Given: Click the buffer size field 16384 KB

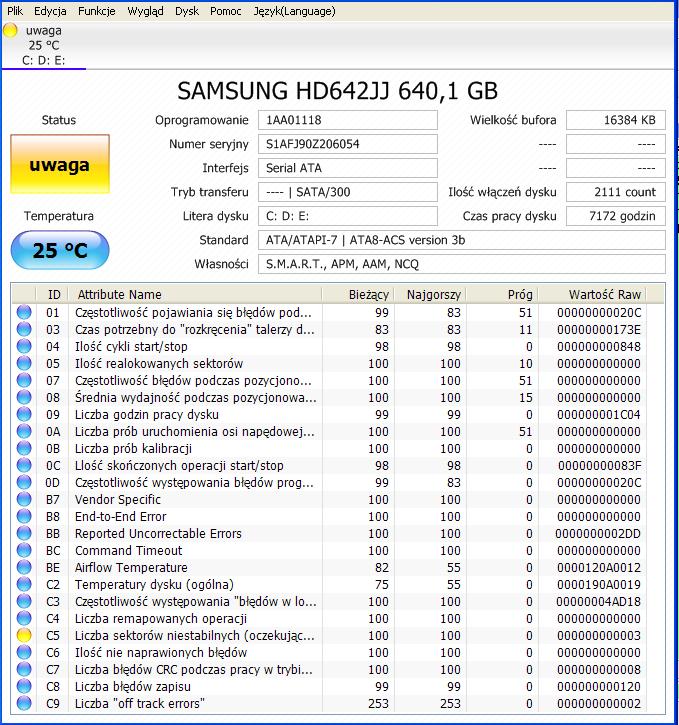Looking at the screenshot, I should click(616, 120).
